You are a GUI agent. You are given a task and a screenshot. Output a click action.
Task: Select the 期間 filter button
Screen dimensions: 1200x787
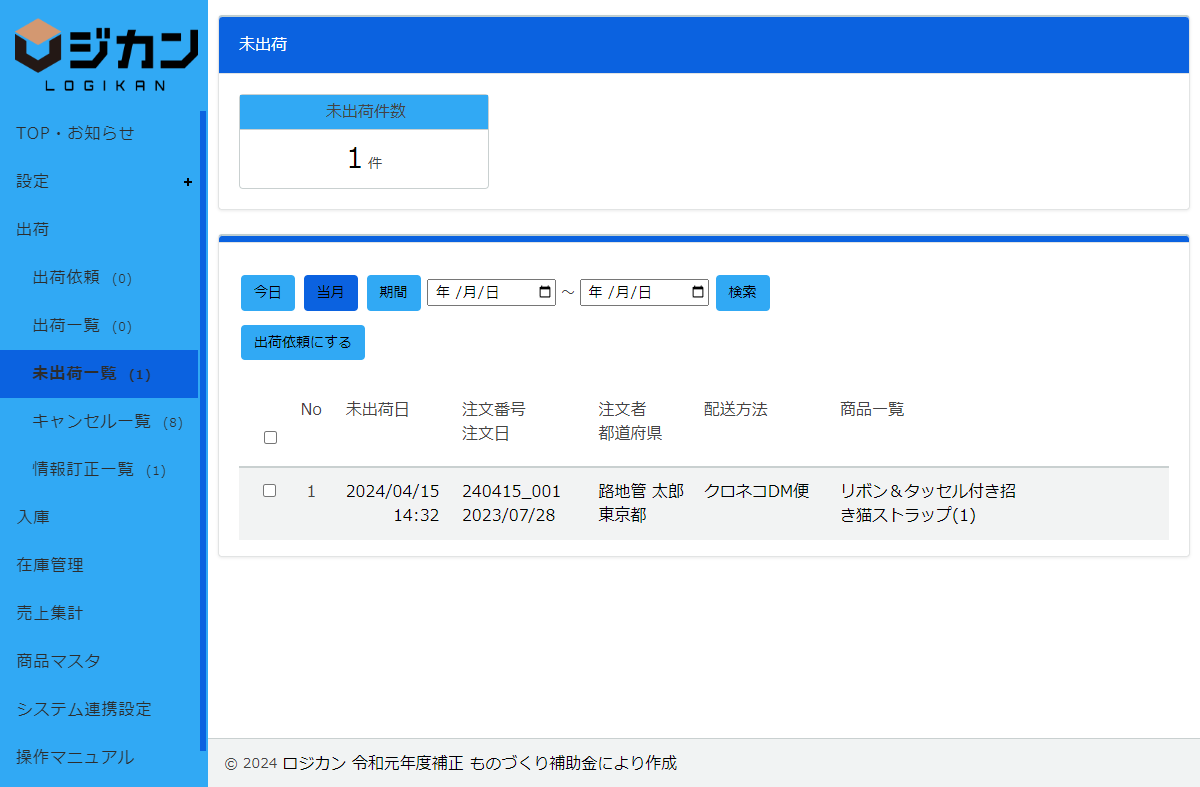click(x=393, y=293)
